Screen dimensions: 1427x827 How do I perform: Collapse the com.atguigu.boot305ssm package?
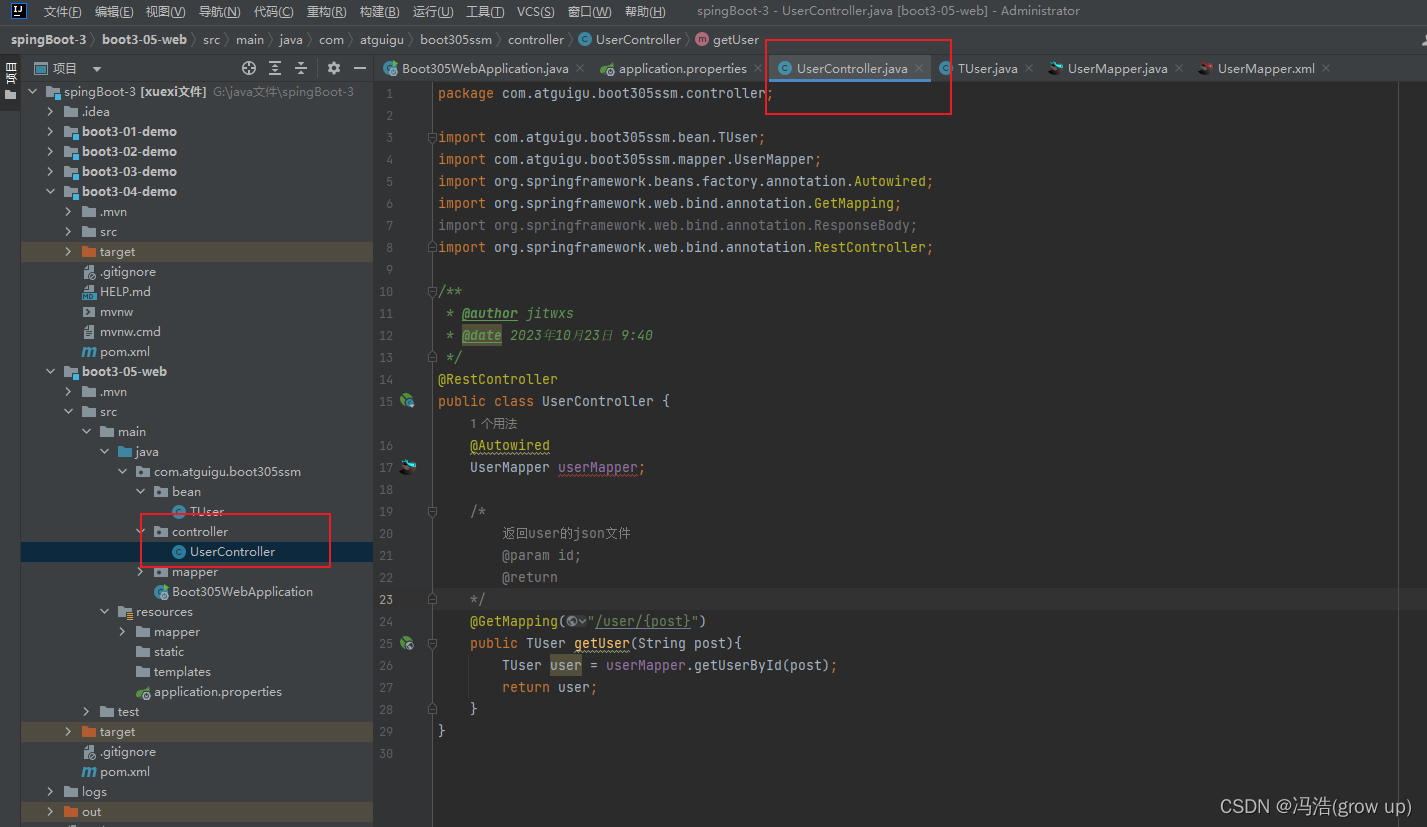122,472
